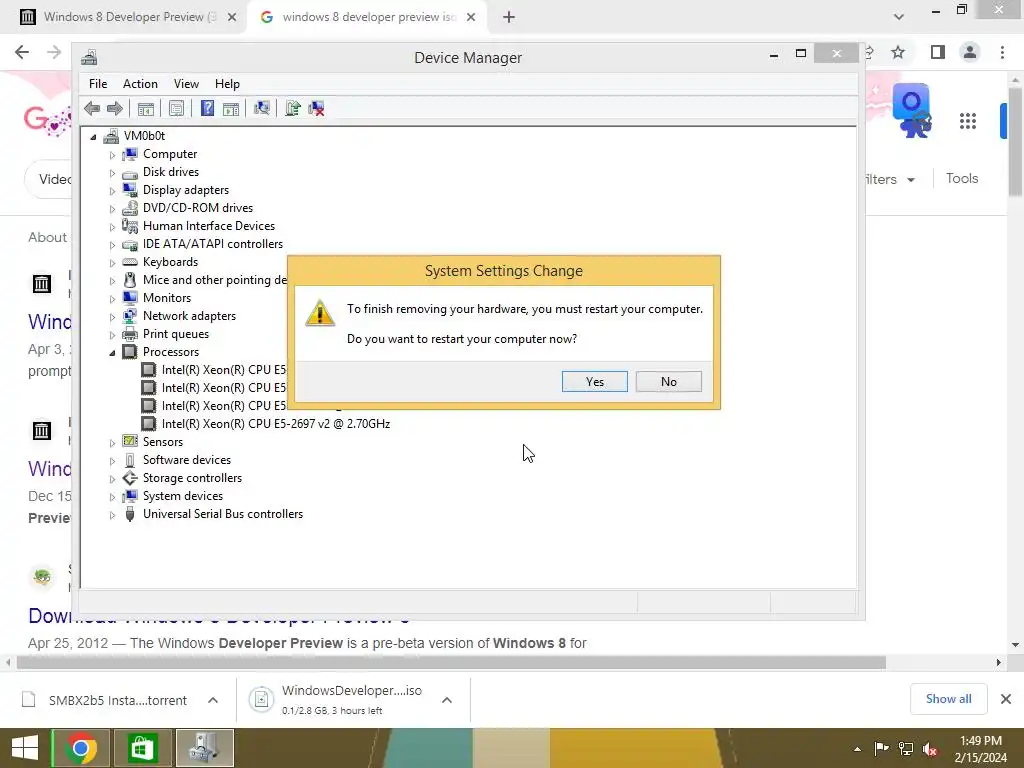Click the Windows Start button on taskbar
This screenshot has height=768, width=1024.
click(25, 748)
